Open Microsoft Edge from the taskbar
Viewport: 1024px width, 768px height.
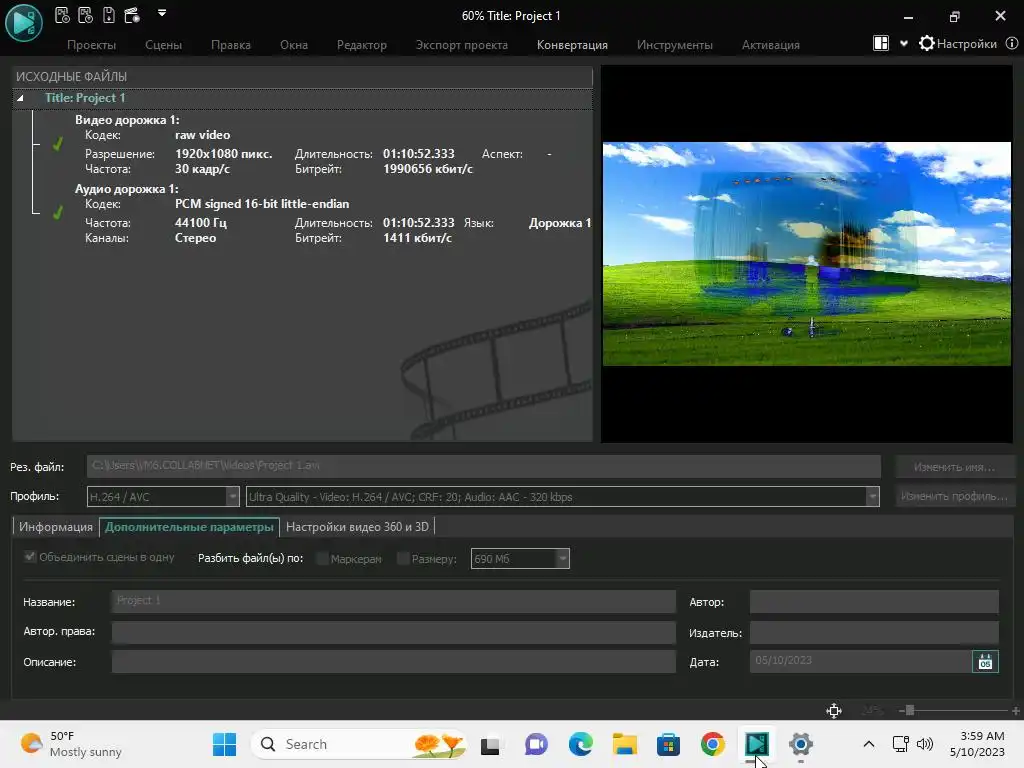(580, 744)
